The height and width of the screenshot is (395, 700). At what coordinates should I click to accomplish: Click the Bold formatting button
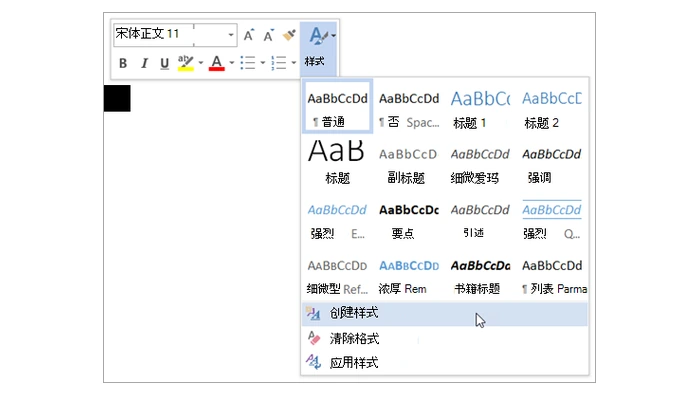coord(123,63)
